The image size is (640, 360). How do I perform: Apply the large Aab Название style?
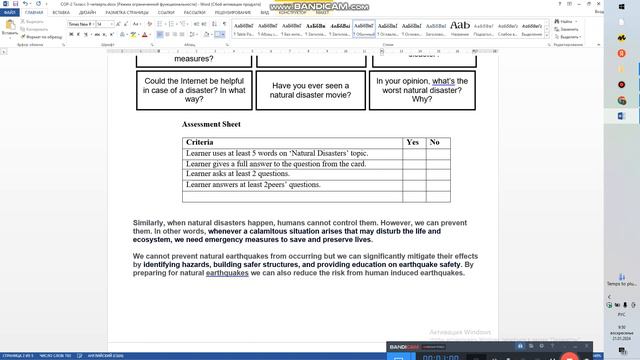pyautogui.click(x=460, y=29)
